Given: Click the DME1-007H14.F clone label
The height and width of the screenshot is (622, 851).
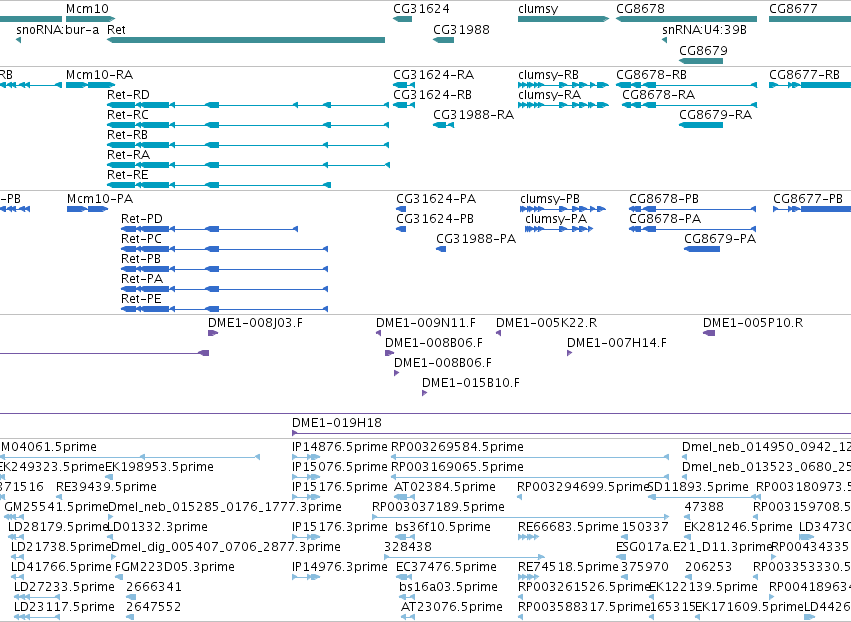Looking at the screenshot, I should [617, 343].
